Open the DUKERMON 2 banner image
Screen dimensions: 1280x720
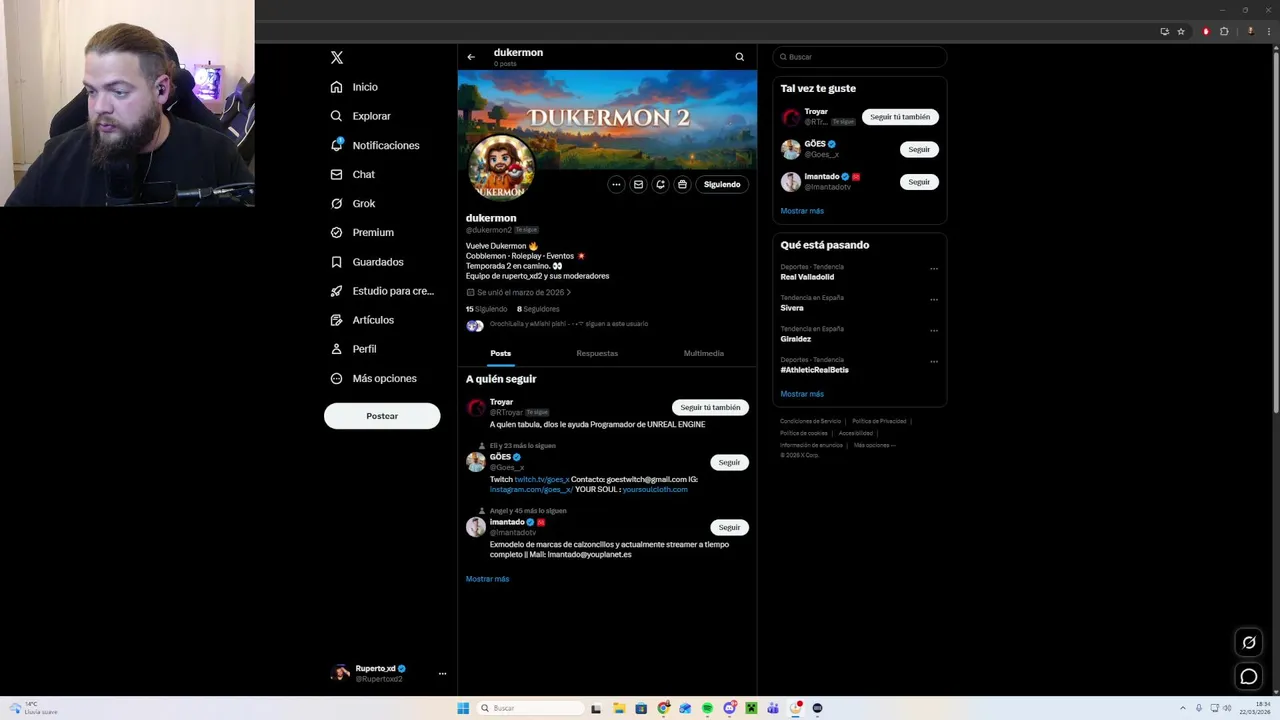607,119
